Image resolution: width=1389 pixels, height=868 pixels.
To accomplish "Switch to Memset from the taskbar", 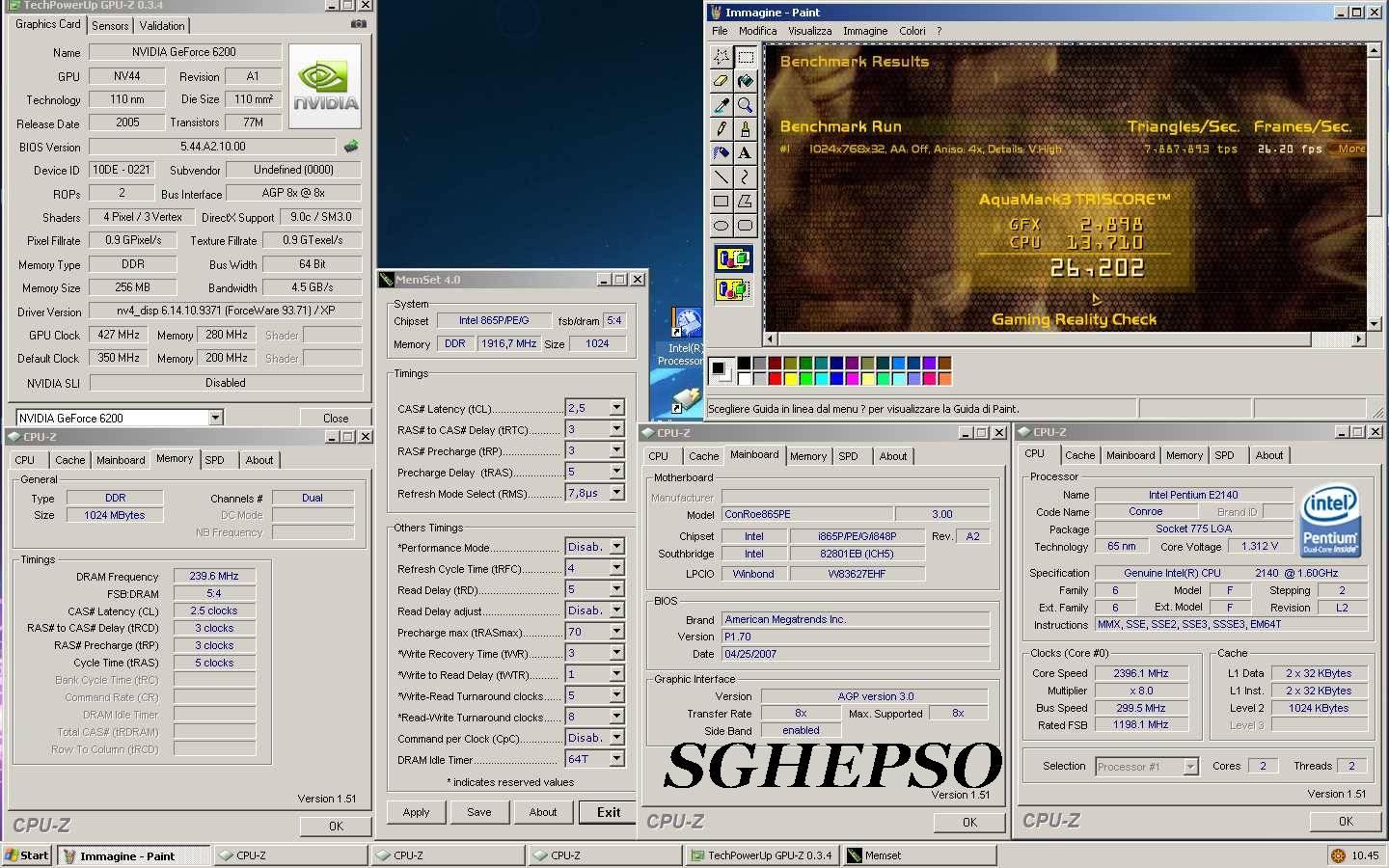I will (919, 855).
